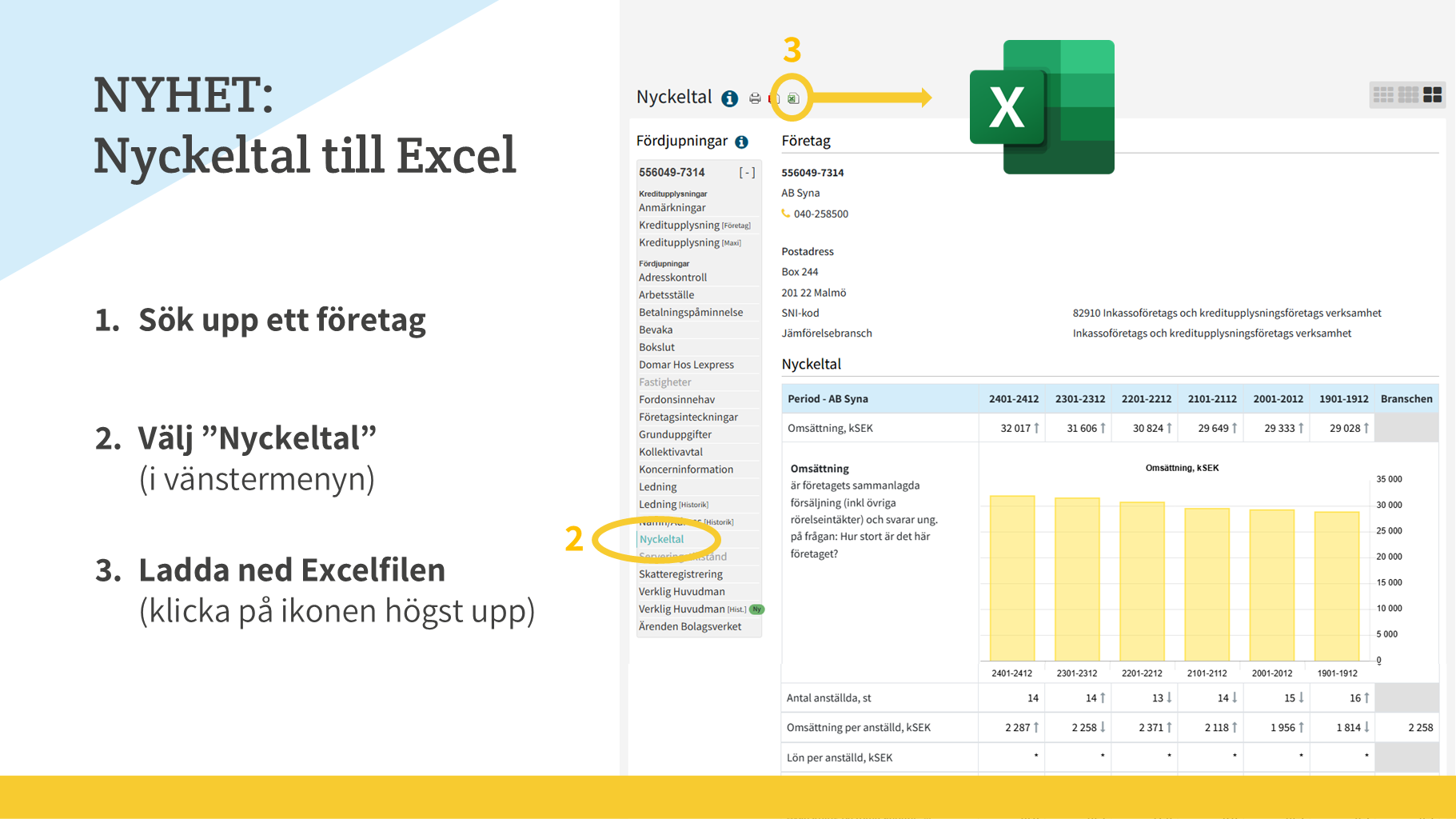Viewport: 1456px width, 819px height.
Task: Open Skatteregistrering in the left menu
Action: click(680, 574)
